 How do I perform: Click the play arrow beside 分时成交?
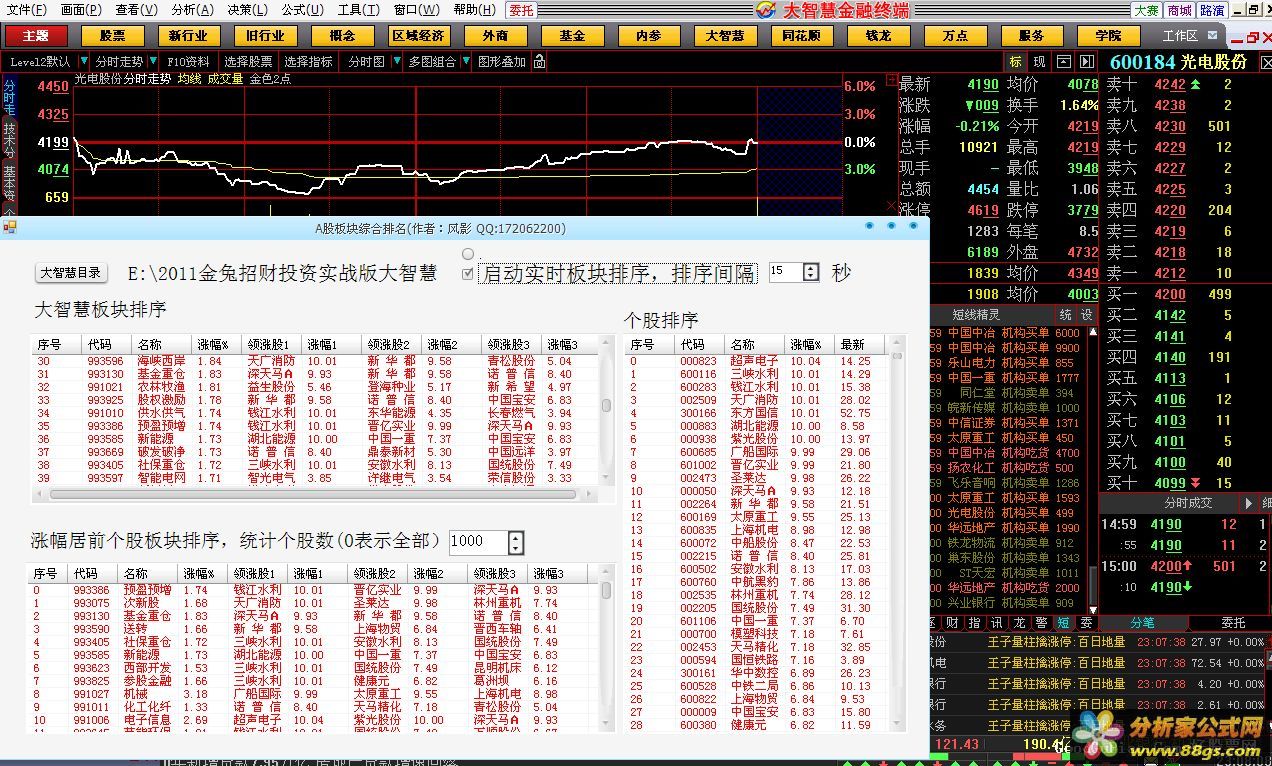click(1248, 503)
